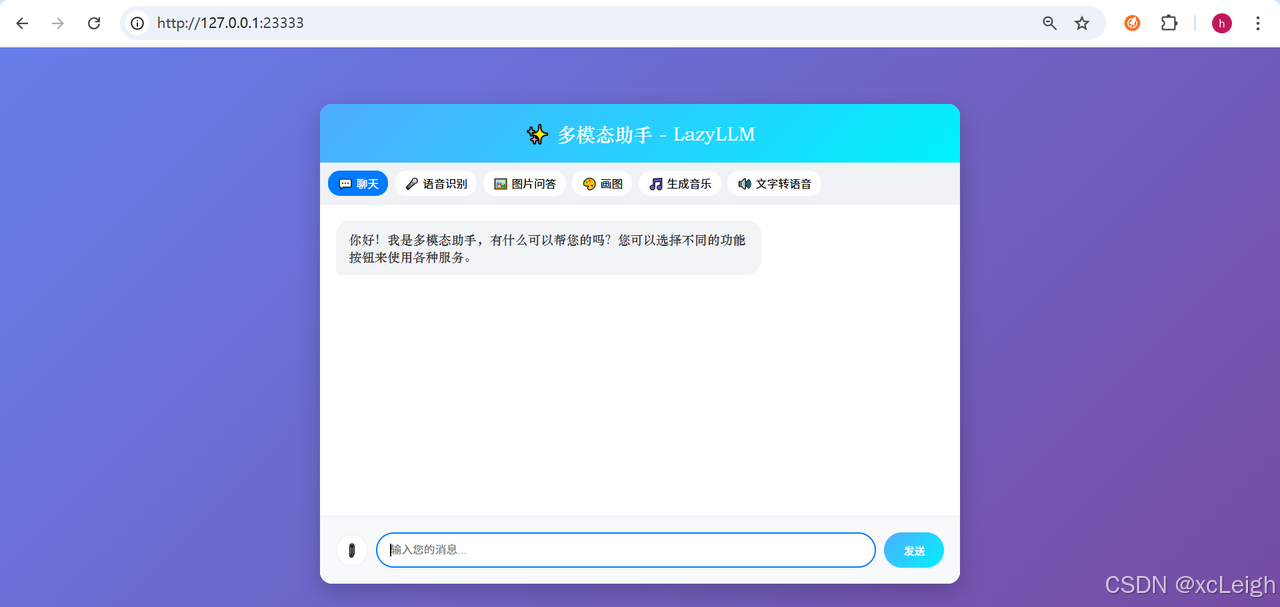Click the address bar URL 127.0.0.1:23333
The image size is (1280, 607).
[x=230, y=23]
